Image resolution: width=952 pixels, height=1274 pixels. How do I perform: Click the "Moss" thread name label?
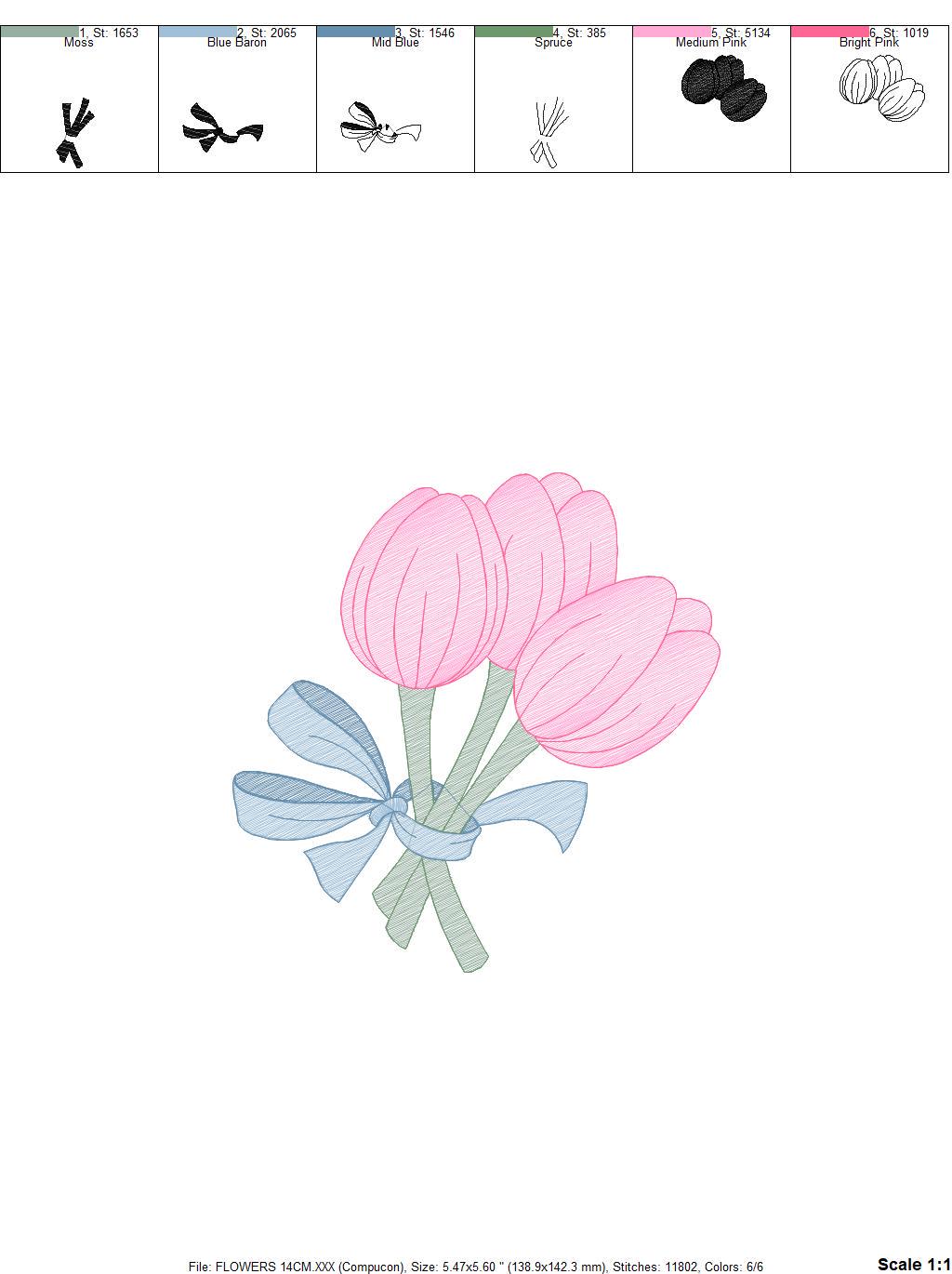[79, 43]
